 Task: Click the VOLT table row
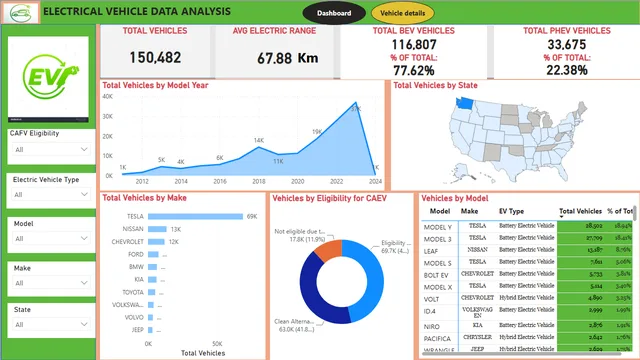coord(527,299)
